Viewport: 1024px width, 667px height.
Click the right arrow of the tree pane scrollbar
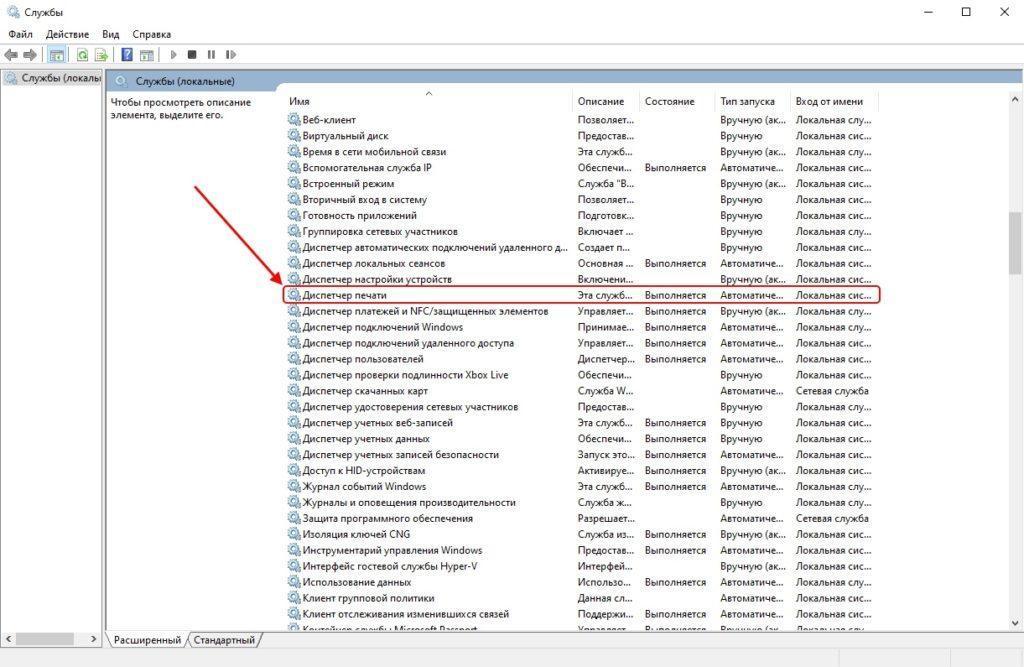pyautogui.click(x=93, y=639)
